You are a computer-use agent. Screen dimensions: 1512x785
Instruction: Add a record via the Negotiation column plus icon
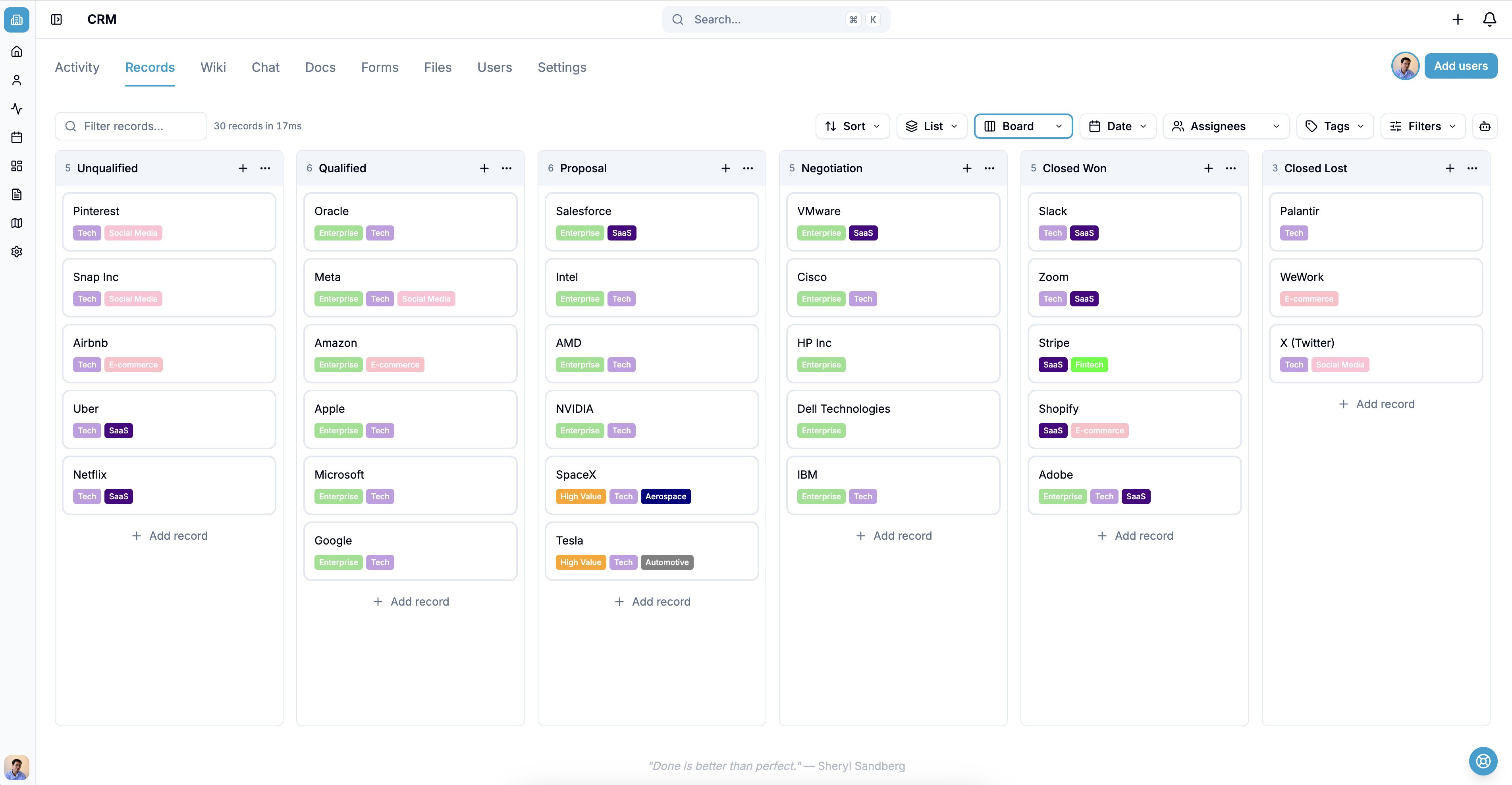point(967,168)
